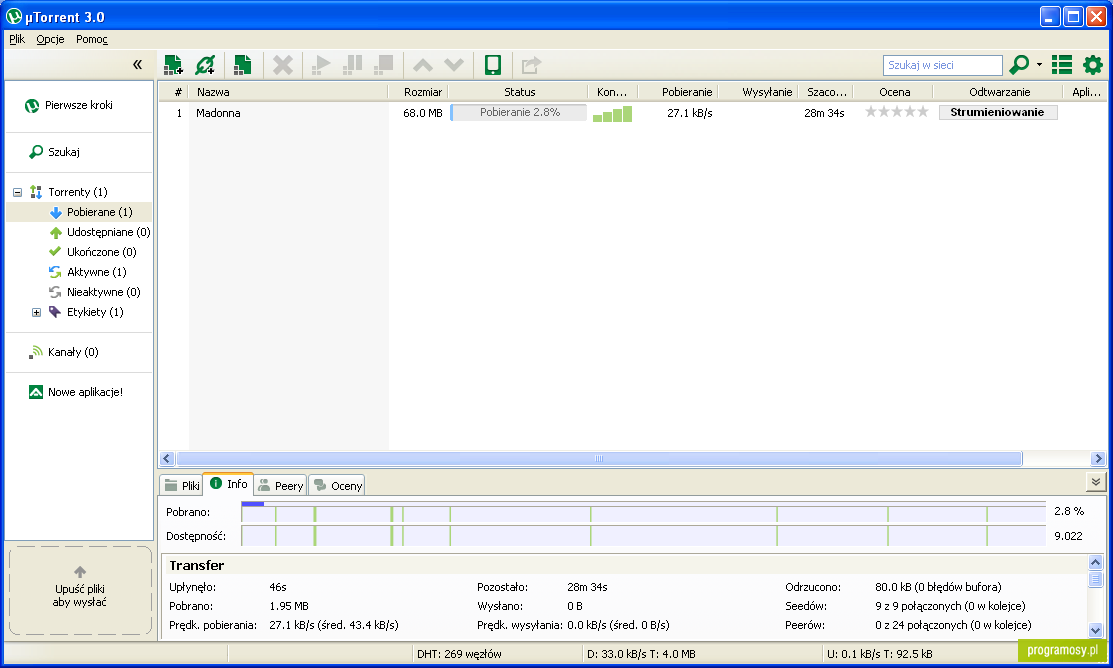This screenshot has height=668, width=1113.
Task: Open Kanały (0) feeds item
Action: pos(72,352)
